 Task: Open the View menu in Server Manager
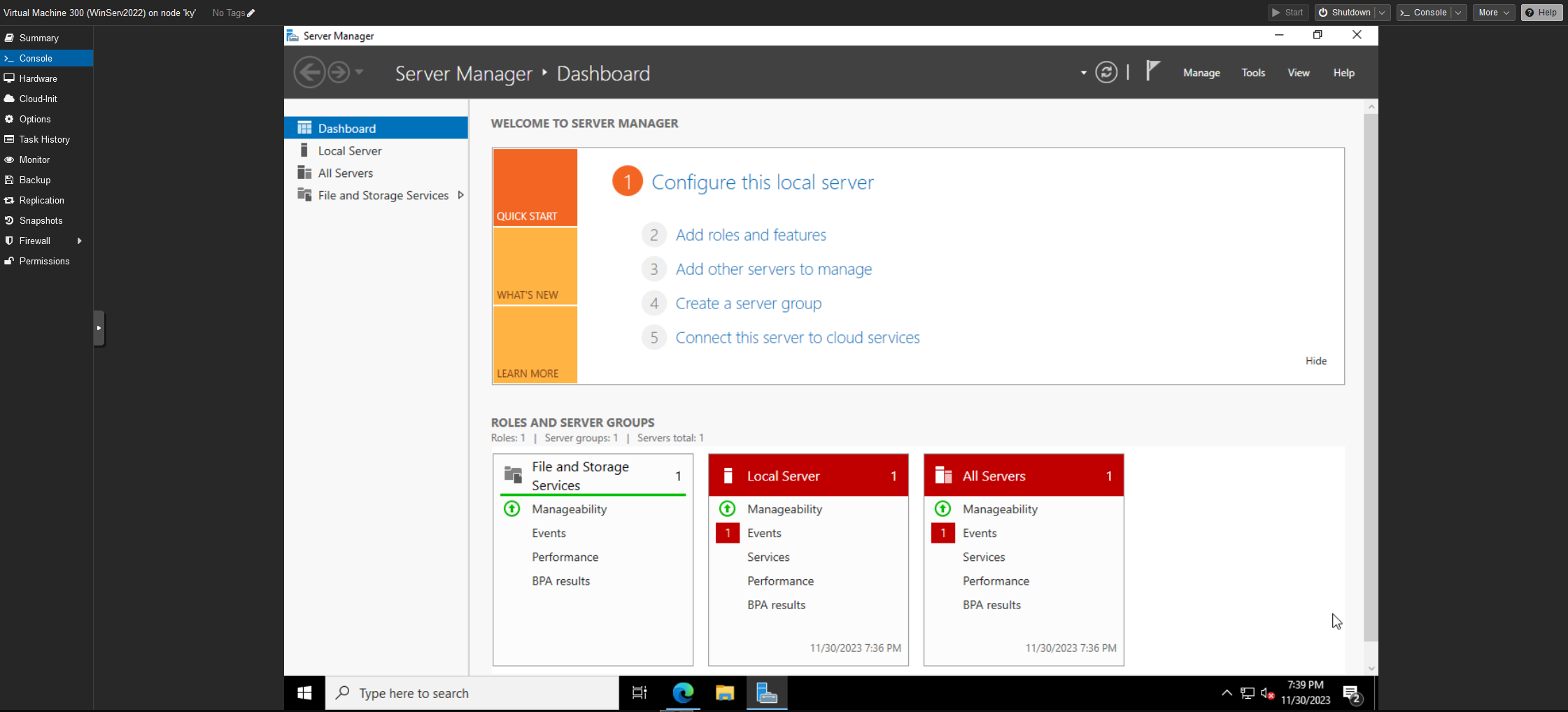coord(1299,73)
